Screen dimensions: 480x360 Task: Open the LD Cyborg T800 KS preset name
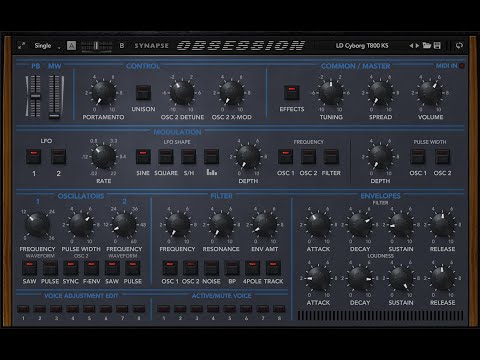362,46
